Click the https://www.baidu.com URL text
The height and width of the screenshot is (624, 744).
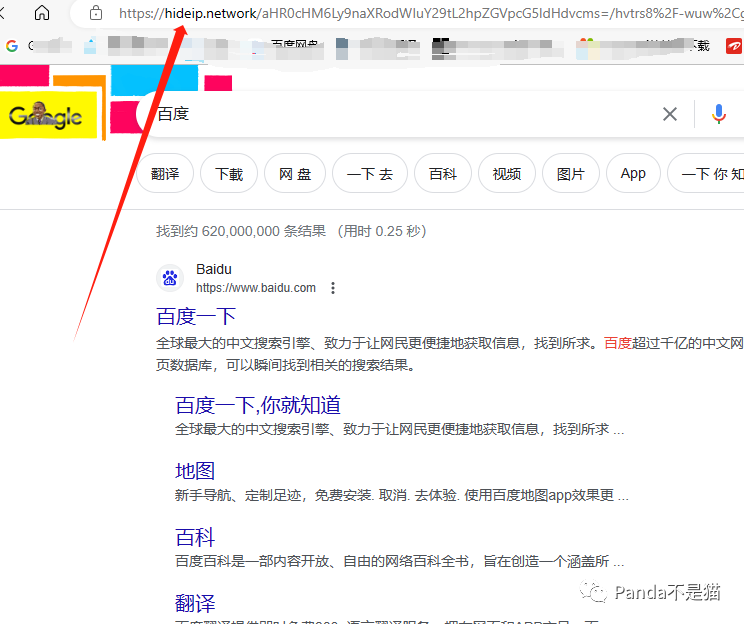pos(256,288)
